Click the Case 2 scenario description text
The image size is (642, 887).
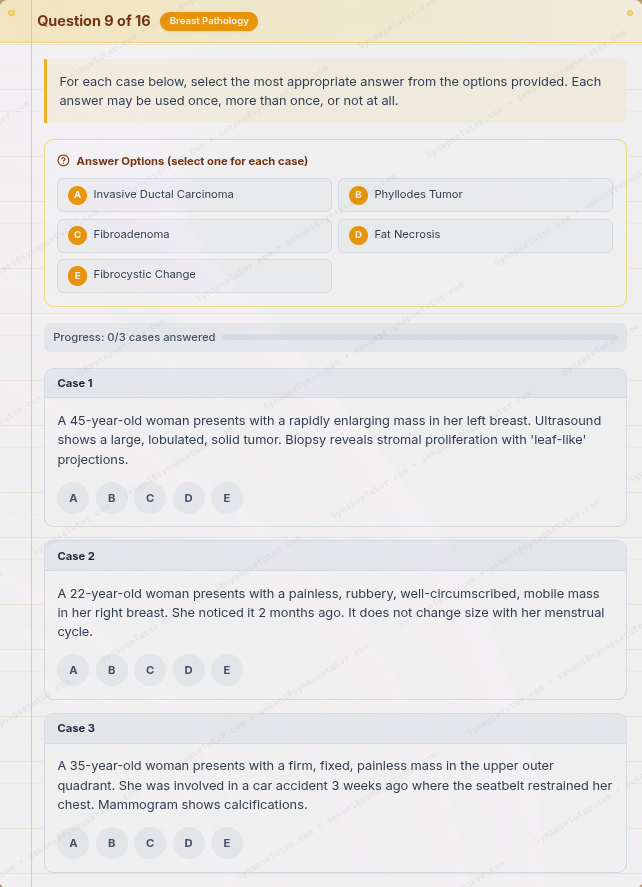pos(335,610)
